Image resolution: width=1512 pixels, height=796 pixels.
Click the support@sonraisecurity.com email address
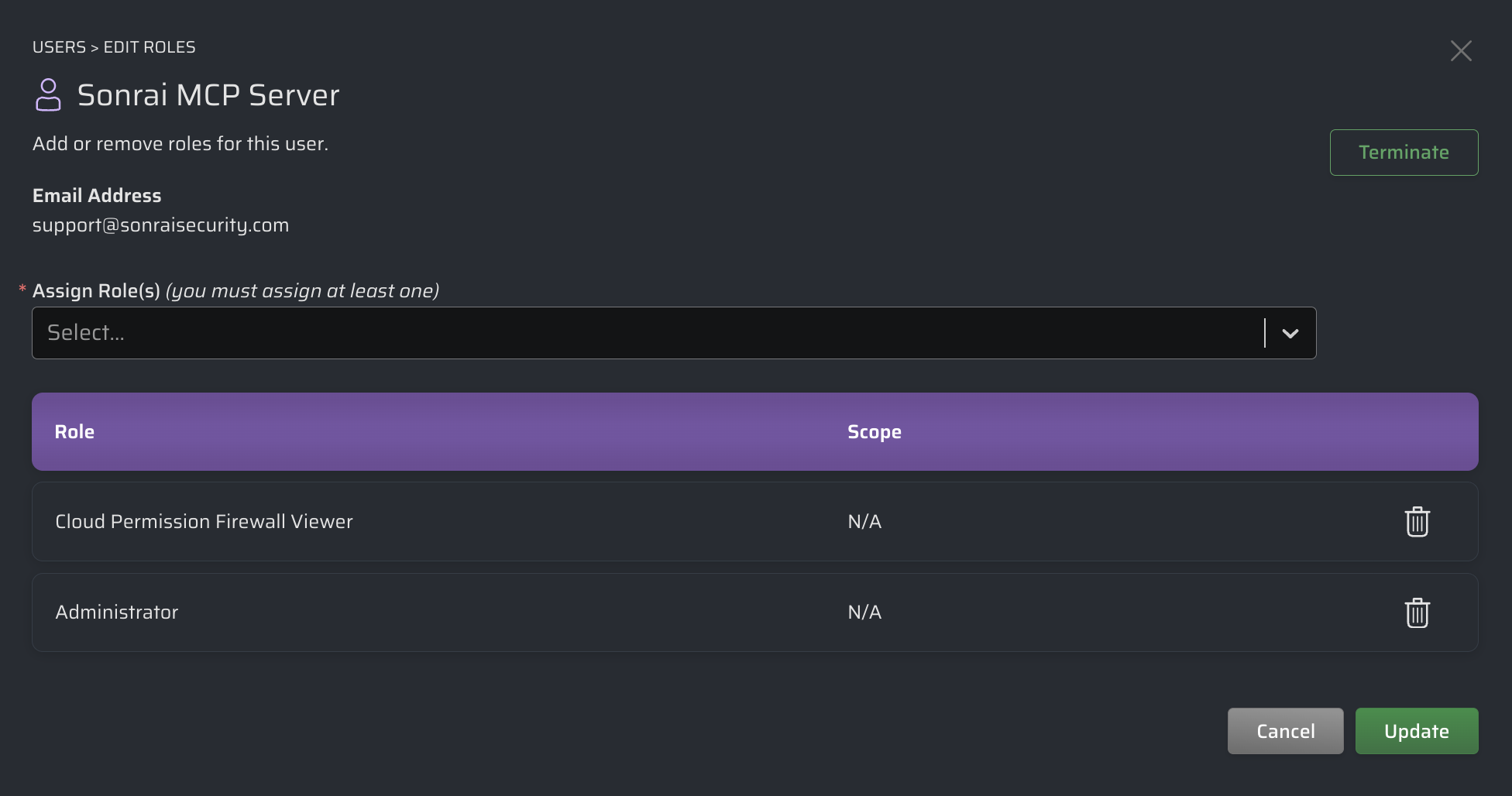coord(160,225)
